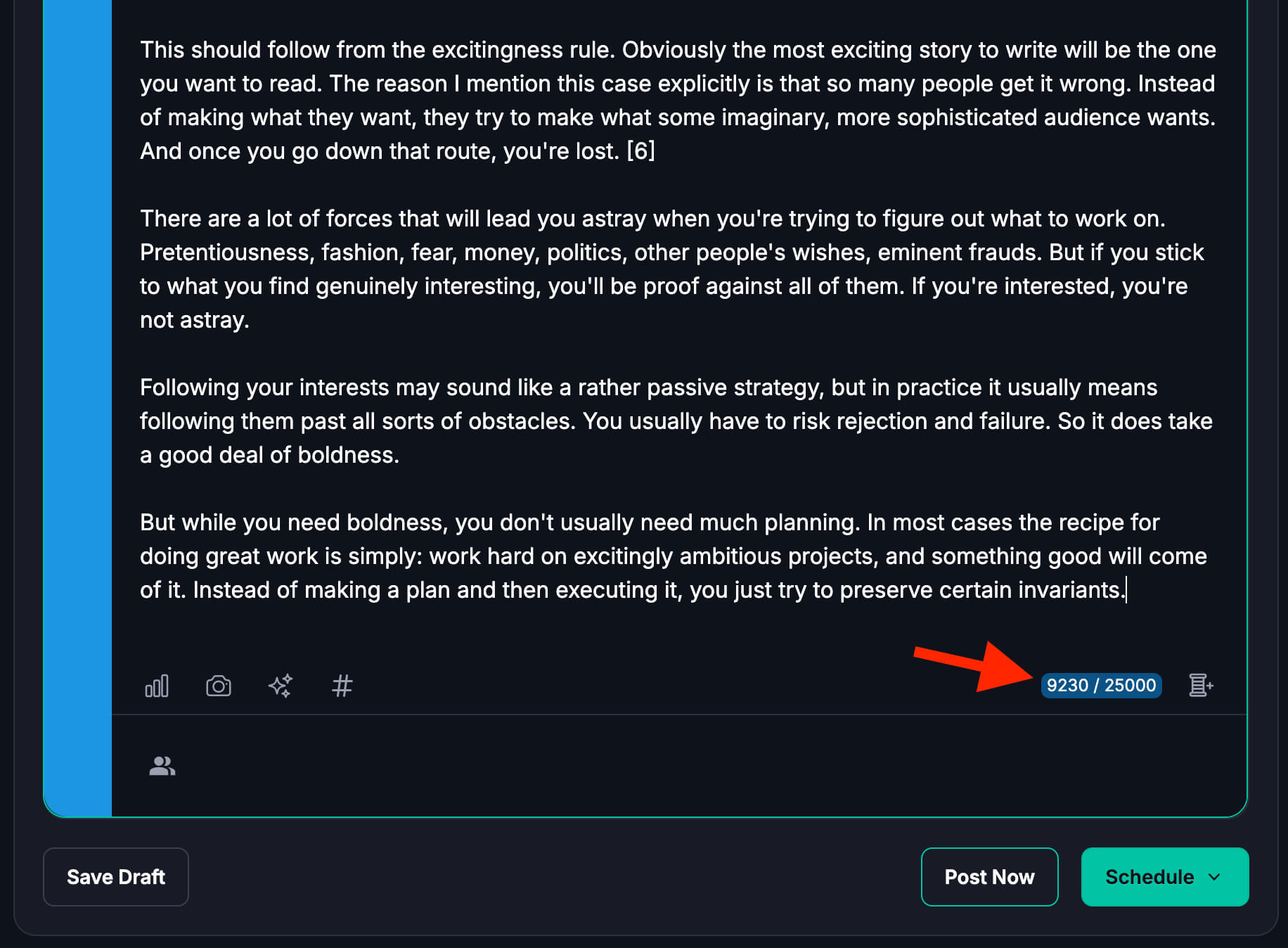Screen dimensions: 1288x948
Task: Insert a hashtag using the # icon
Action: 342,686
